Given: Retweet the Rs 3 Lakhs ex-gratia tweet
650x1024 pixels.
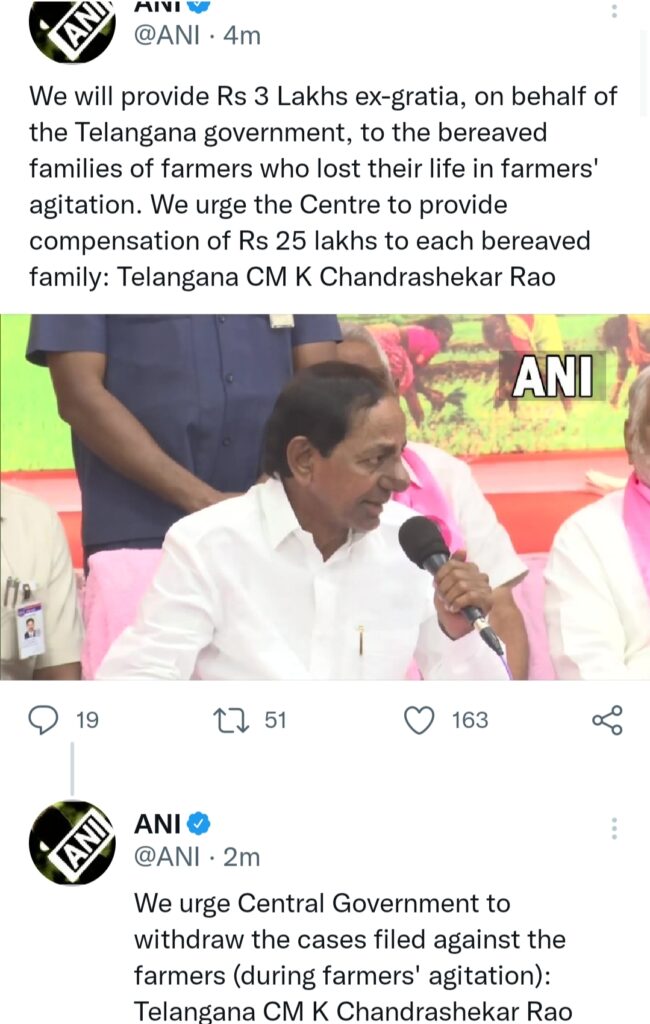Looking at the screenshot, I should pos(231,720).
